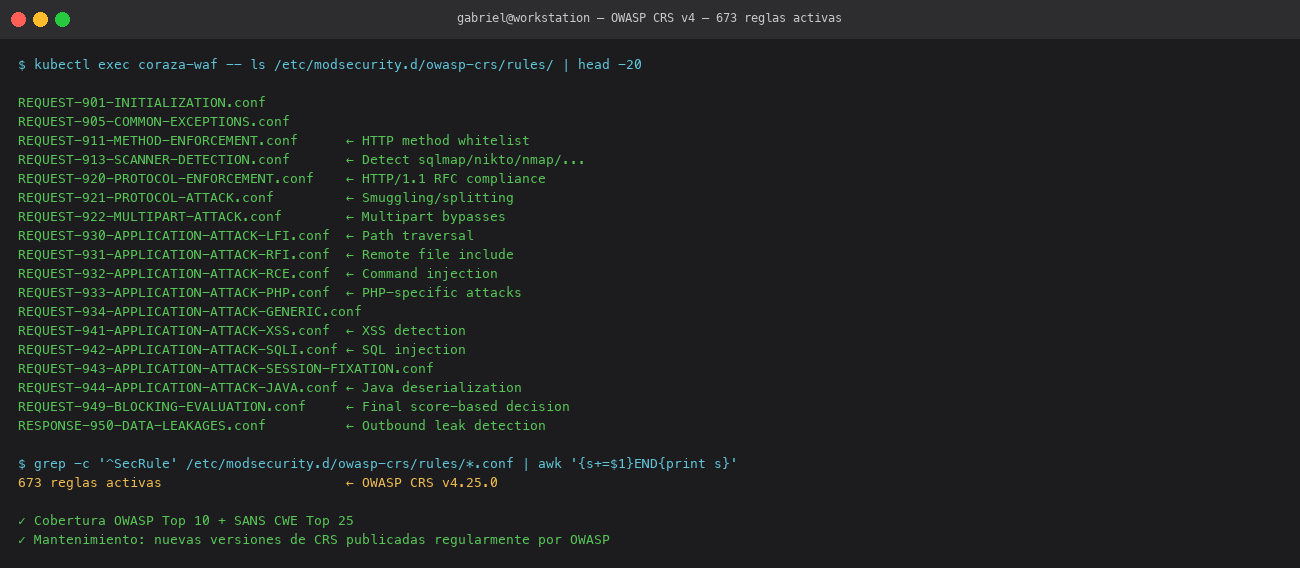Select REQUEST-934-APPLICATION-ATTACK-GENERIC.conf file name

(190, 312)
